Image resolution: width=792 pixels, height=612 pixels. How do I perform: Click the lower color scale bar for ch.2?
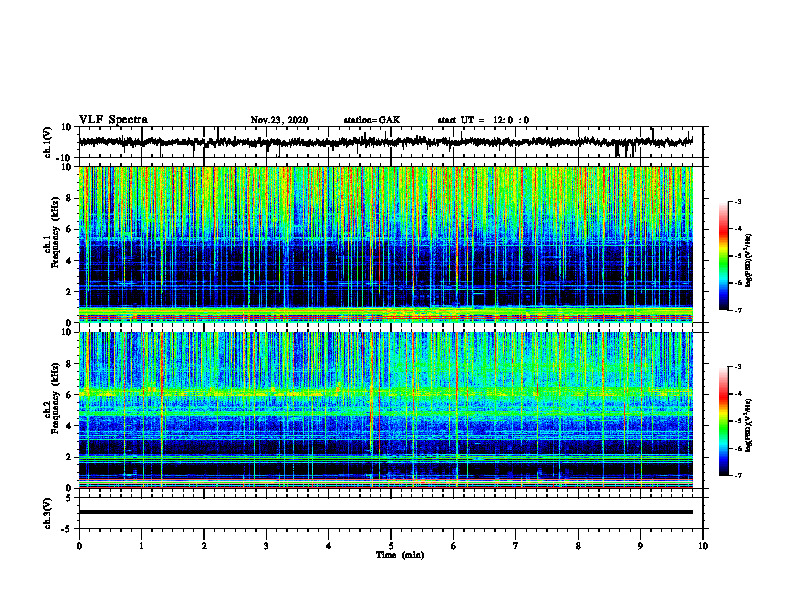pos(724,421)
